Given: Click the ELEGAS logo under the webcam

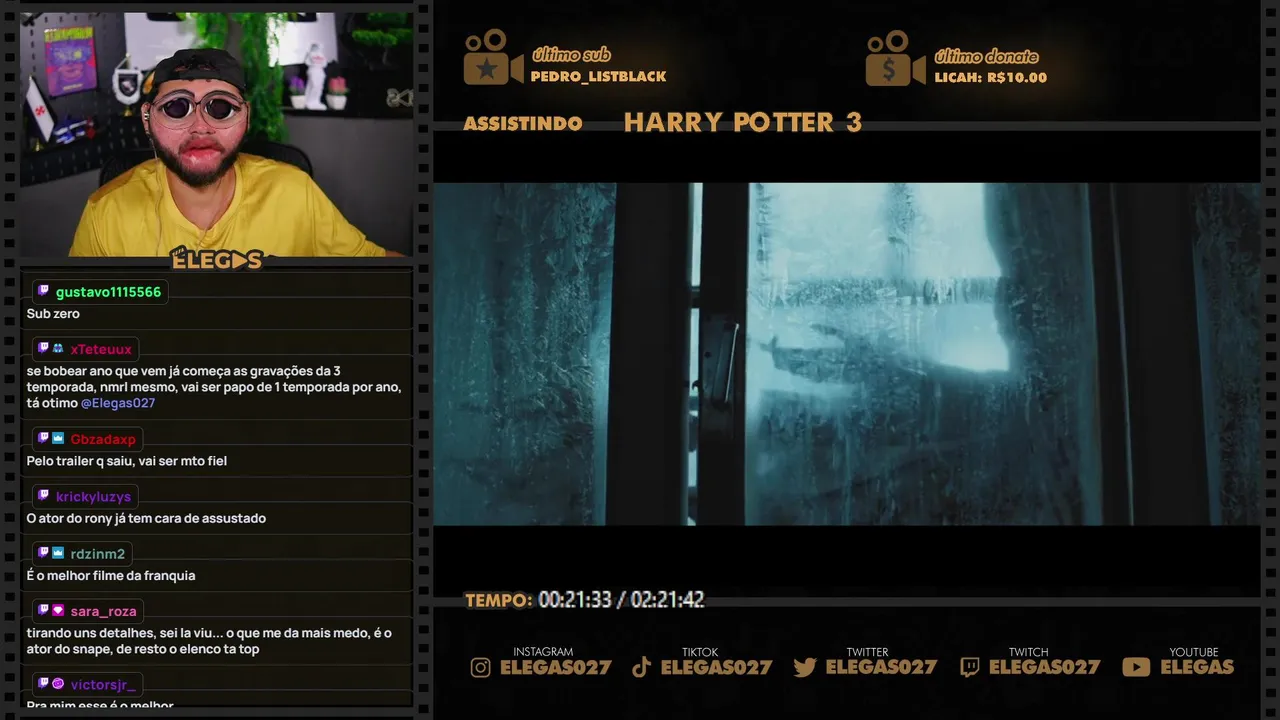Looking at the screenshot, I should (216, 260).
